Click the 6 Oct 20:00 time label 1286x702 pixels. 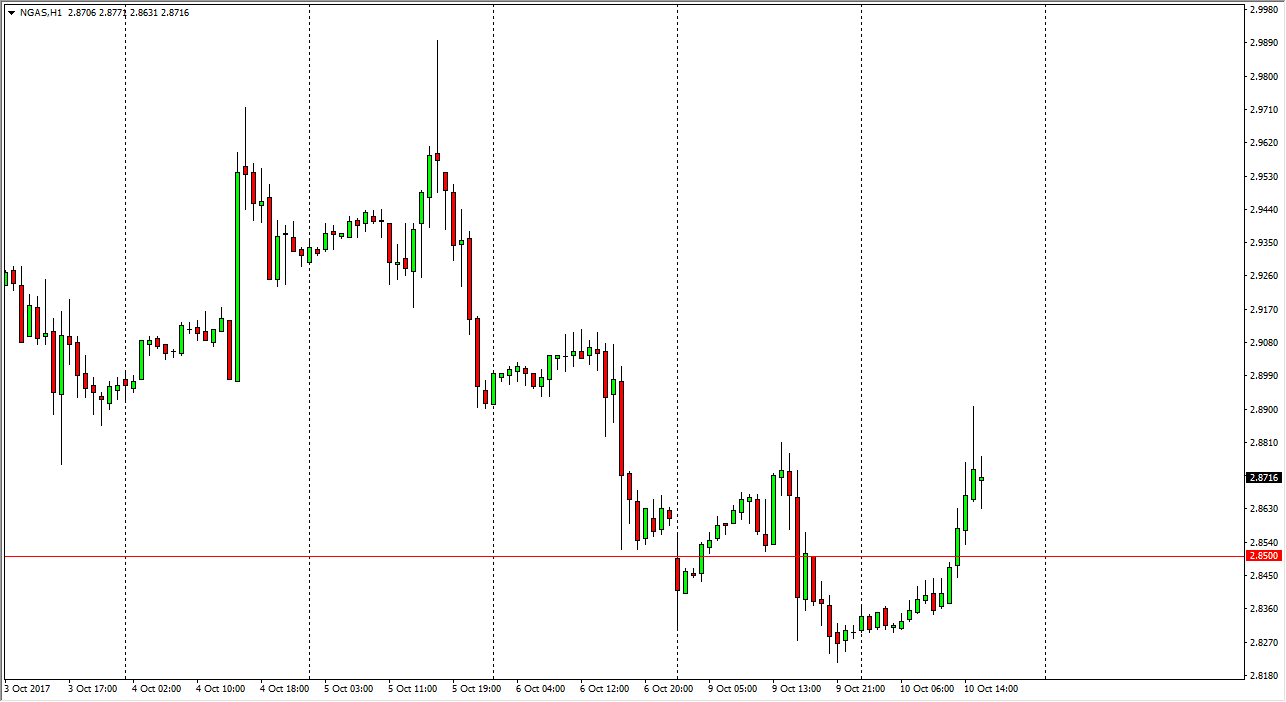pos(668,688)
